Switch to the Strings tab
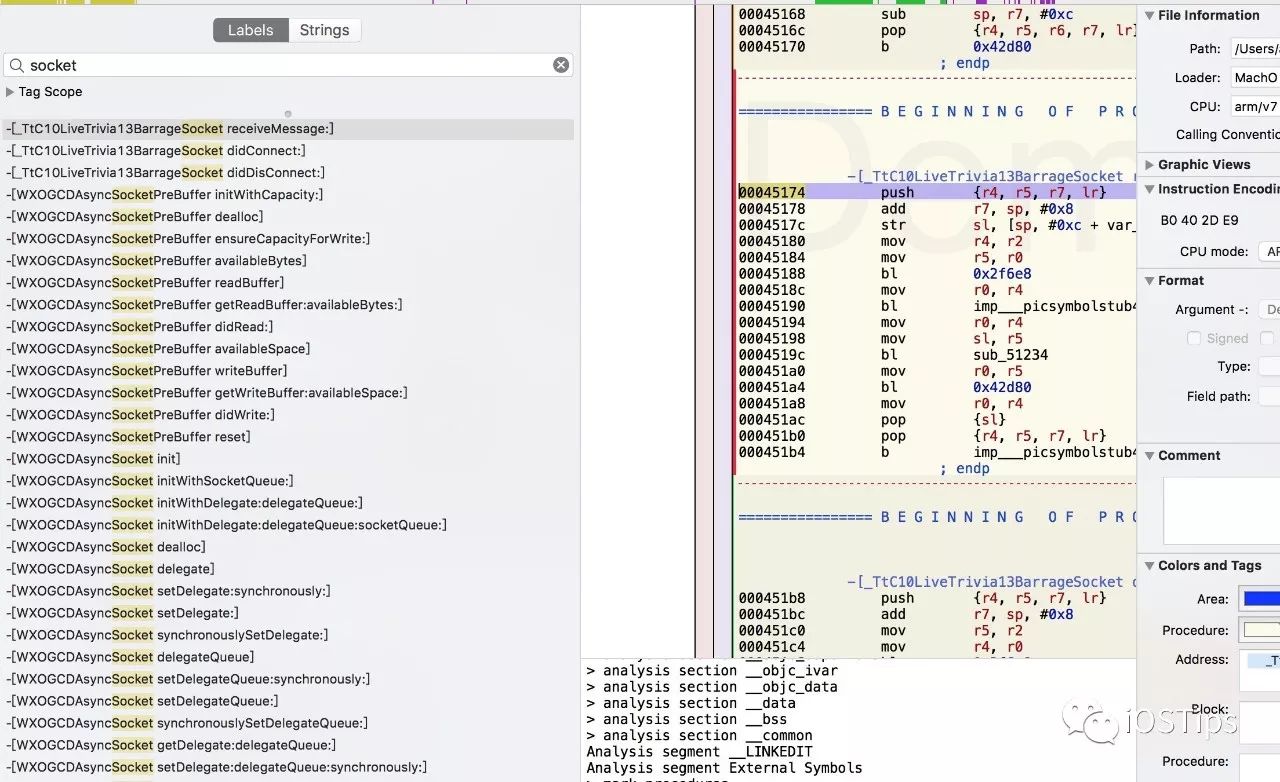This screenshot has width=1280, height=782. coord(325,30)
